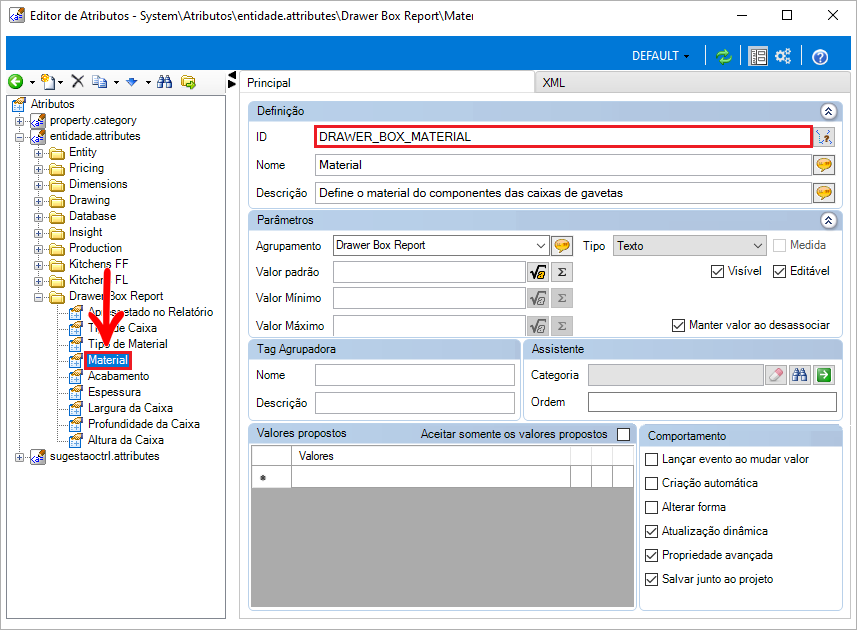Expand the property.category tree node
Image resolution: width=857 pixels, height=630 pixels.
pyautogui.click(x=20, y=121)
